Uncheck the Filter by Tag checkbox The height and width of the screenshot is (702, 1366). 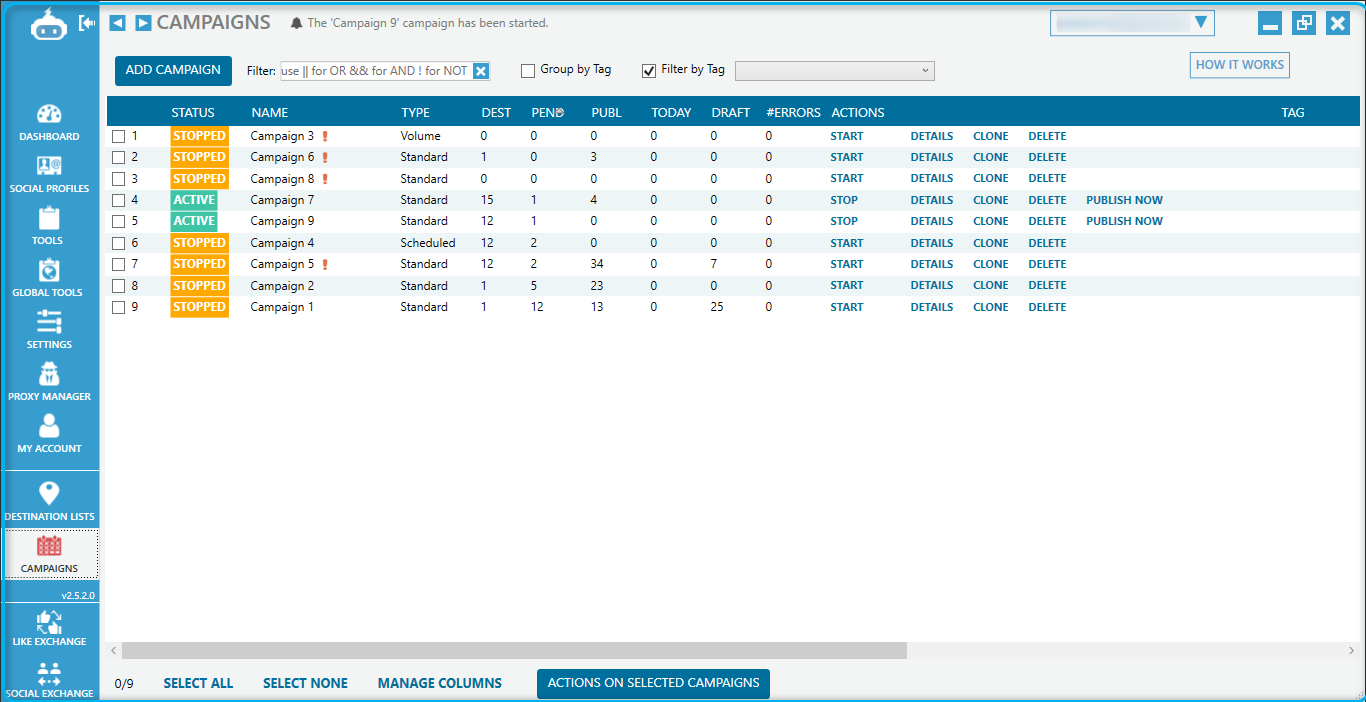click(x=648, y=71)
